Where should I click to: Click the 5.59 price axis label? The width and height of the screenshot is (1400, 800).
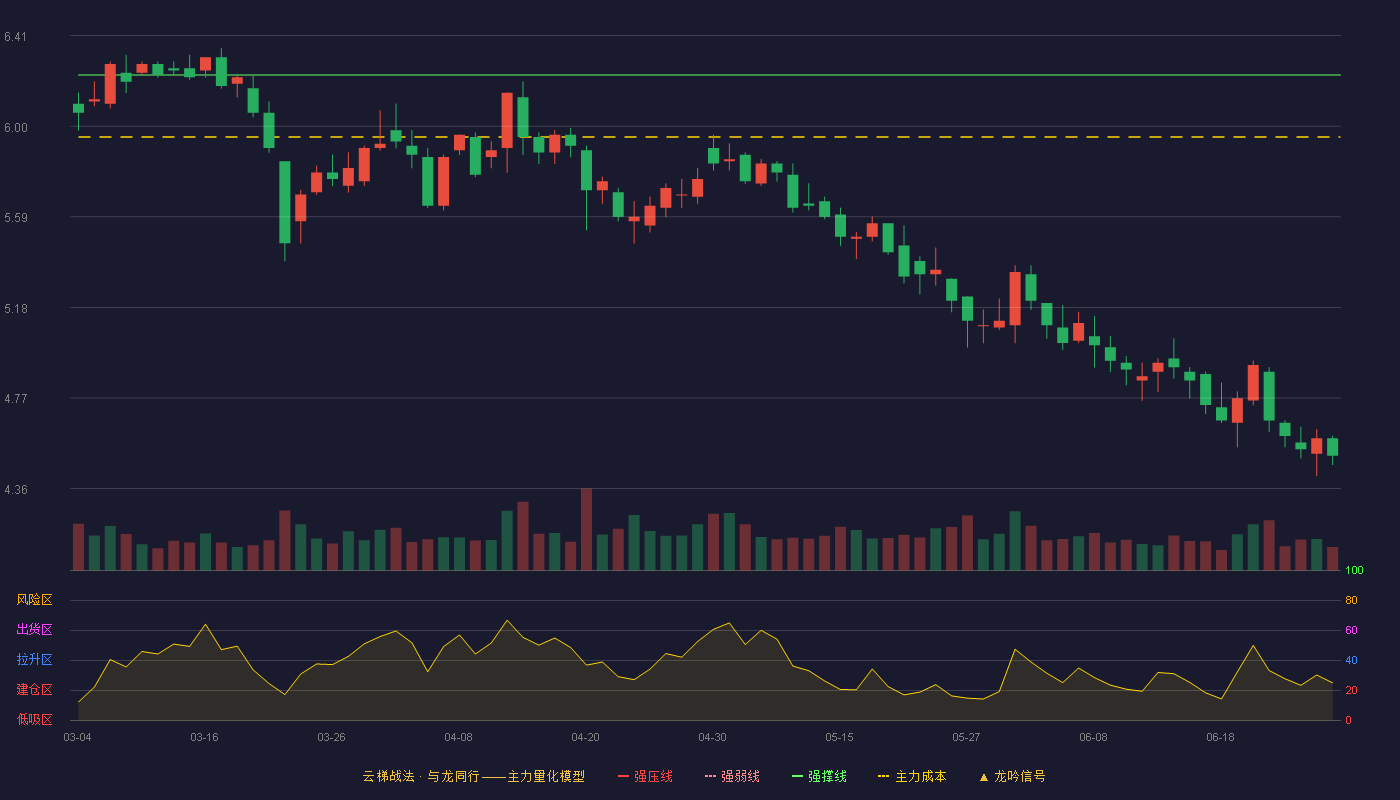pyautogui.click(x=15, y=218)
